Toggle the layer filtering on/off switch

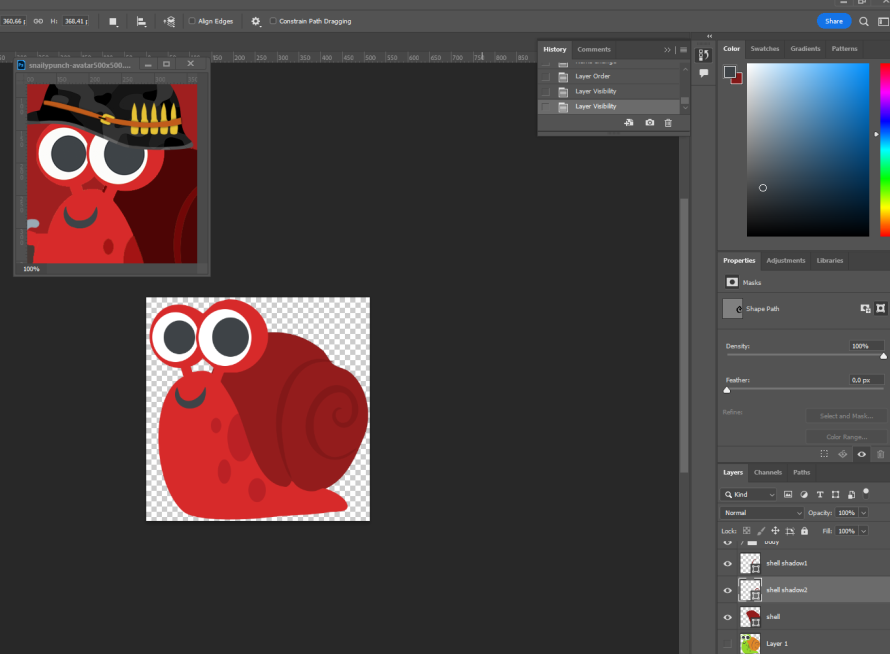[x=866, y=493]
